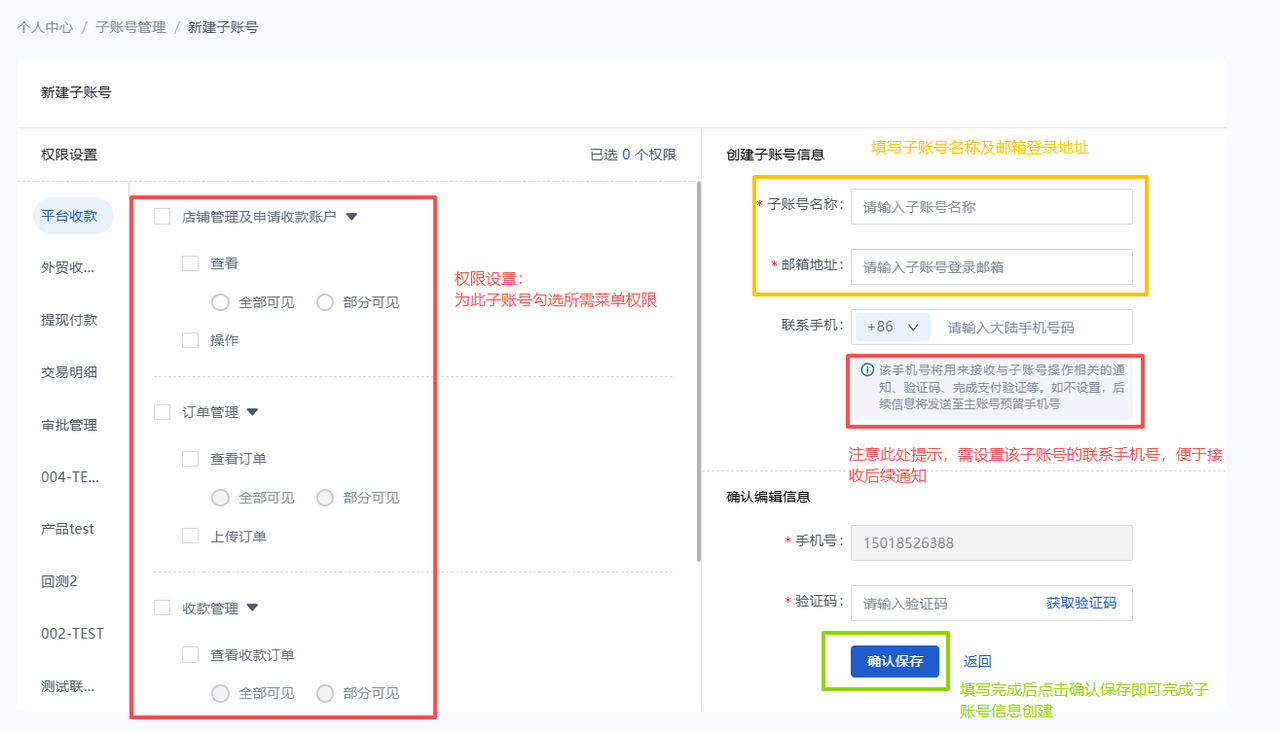Screen dimensions: 1280x731
Task: Switch to the 平台收款 tab
Action: 73,216
